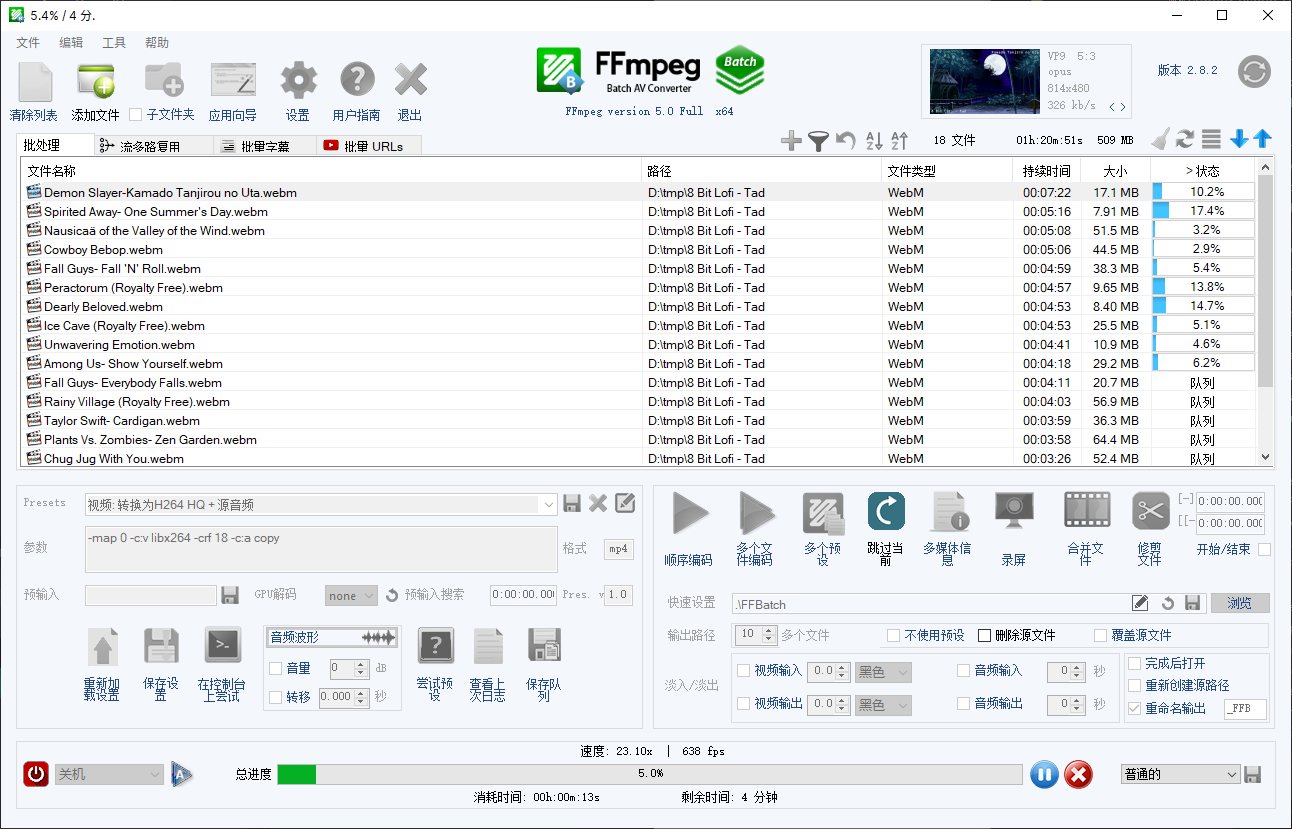
Task: Select the 清除列表 (clear list) icon
Action: tap(35, 80)
